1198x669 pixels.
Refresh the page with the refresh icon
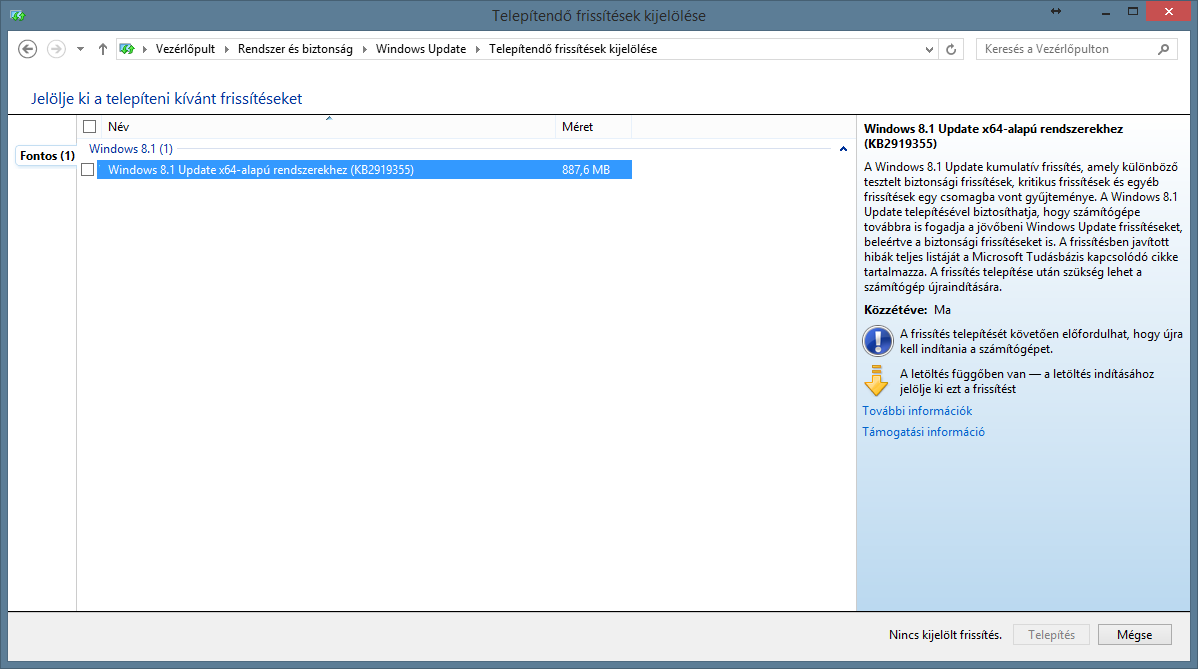click(x=951, y=49)
